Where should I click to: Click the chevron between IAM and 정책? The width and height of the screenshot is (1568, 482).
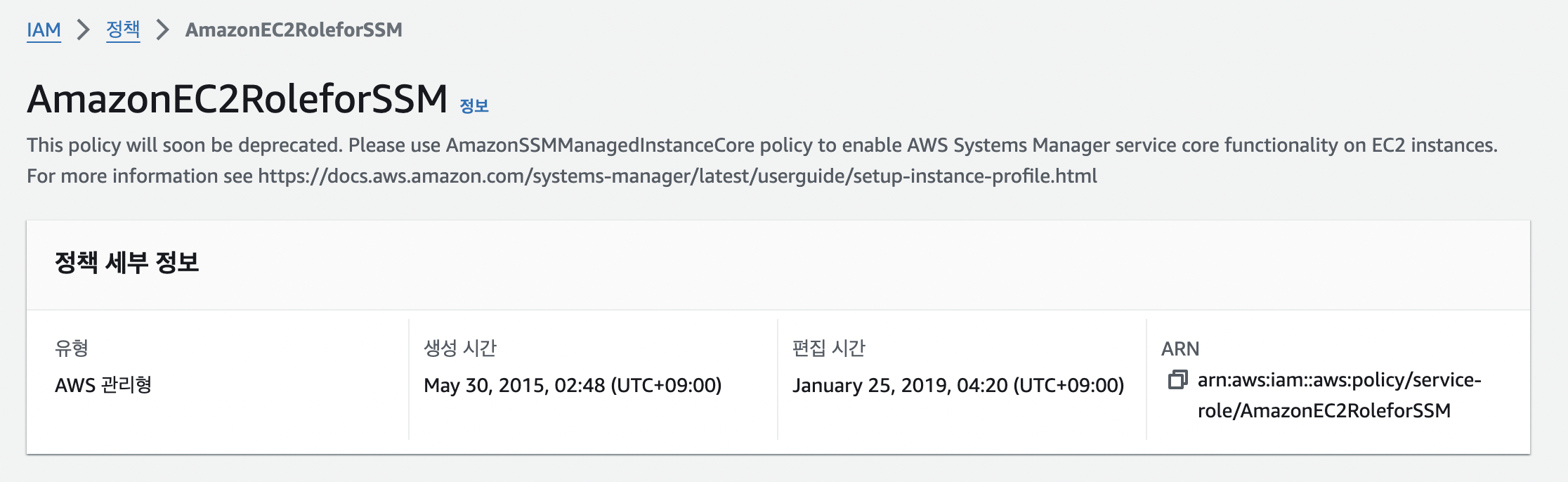84,30
